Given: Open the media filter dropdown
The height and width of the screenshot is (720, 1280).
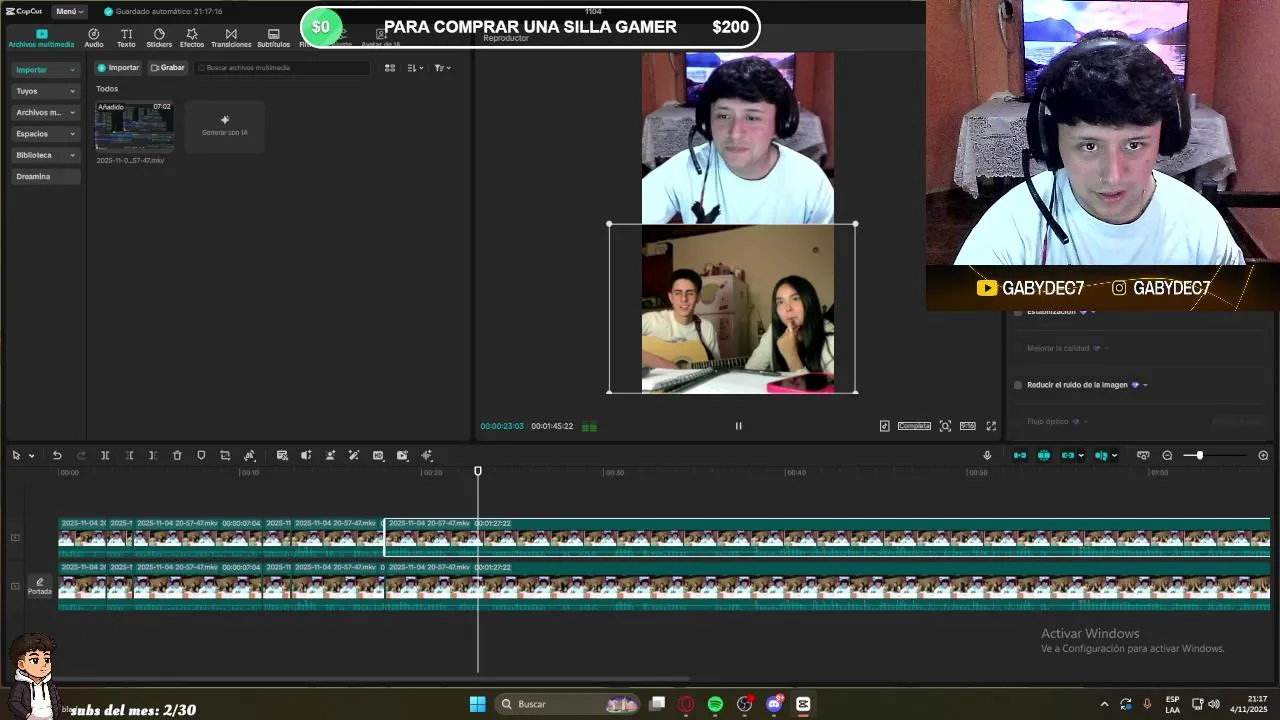Looking at the screenshot, I should tap(443, 68).
